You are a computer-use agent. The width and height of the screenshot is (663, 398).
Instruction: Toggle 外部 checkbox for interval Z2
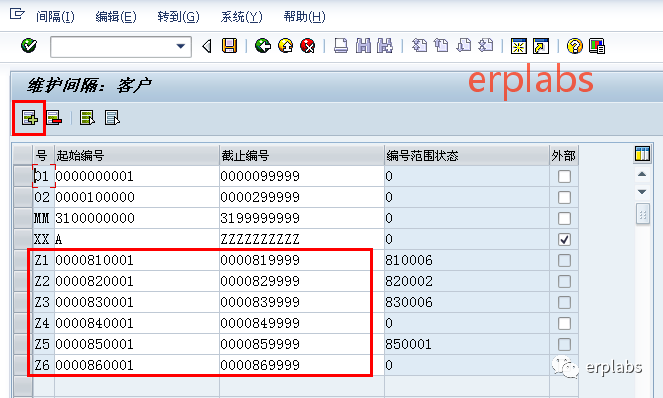(564, 282)
